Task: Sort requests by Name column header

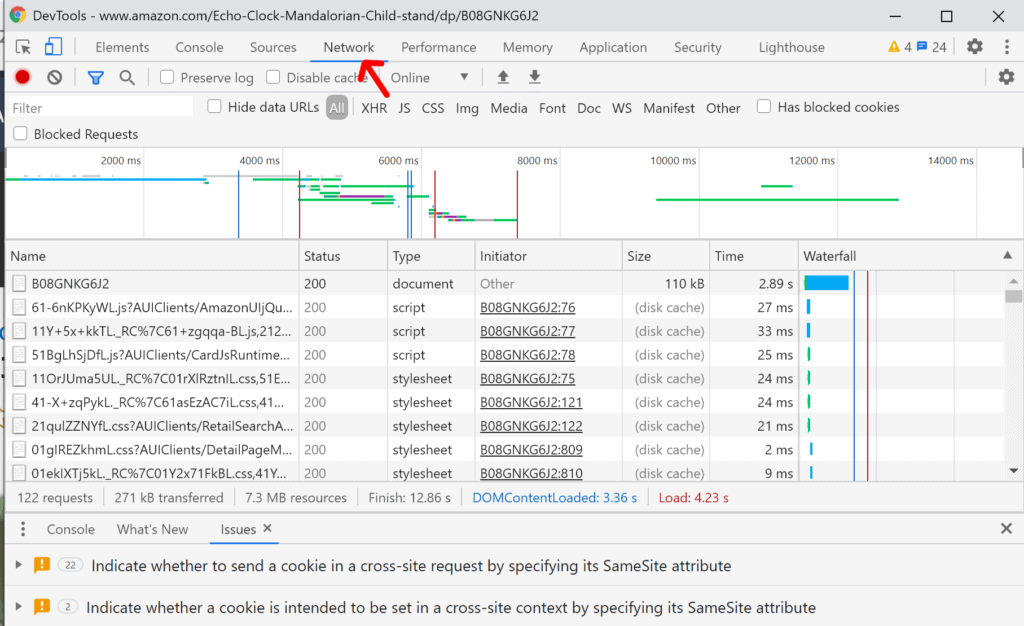Action: click(153, 256)
